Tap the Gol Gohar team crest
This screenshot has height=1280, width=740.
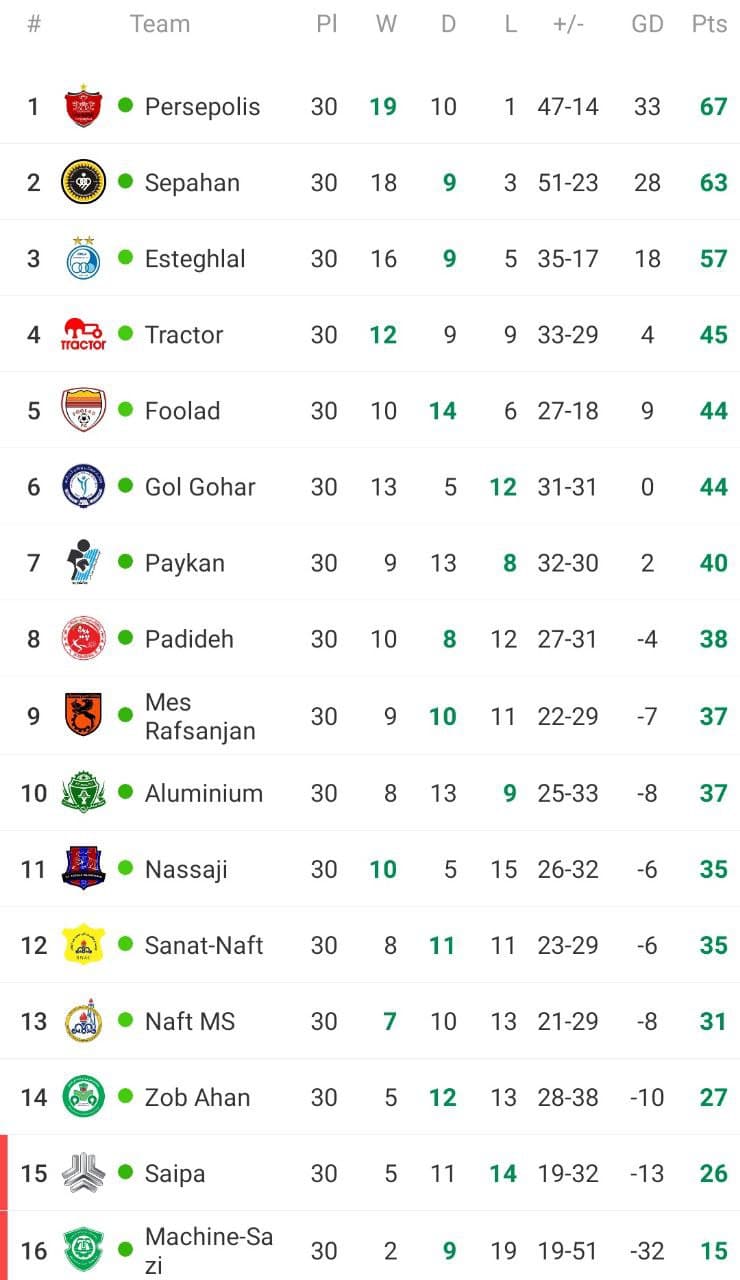pos(83,486)
